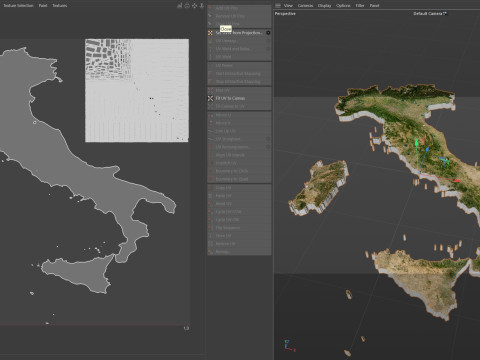The height and width of the screenshot is (360, 480).
Task: Run the Restore UV command
Action: coord(239,244)
